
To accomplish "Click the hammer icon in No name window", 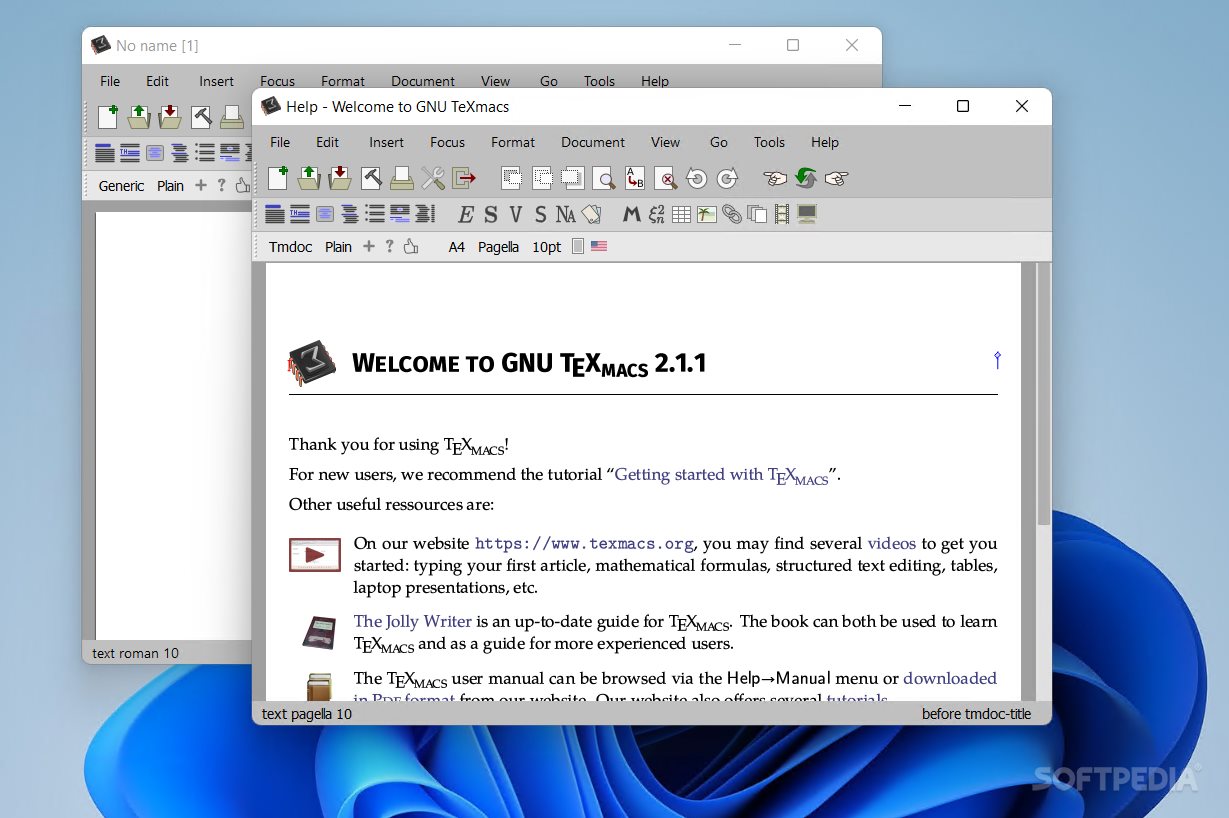I will (201, 117).
